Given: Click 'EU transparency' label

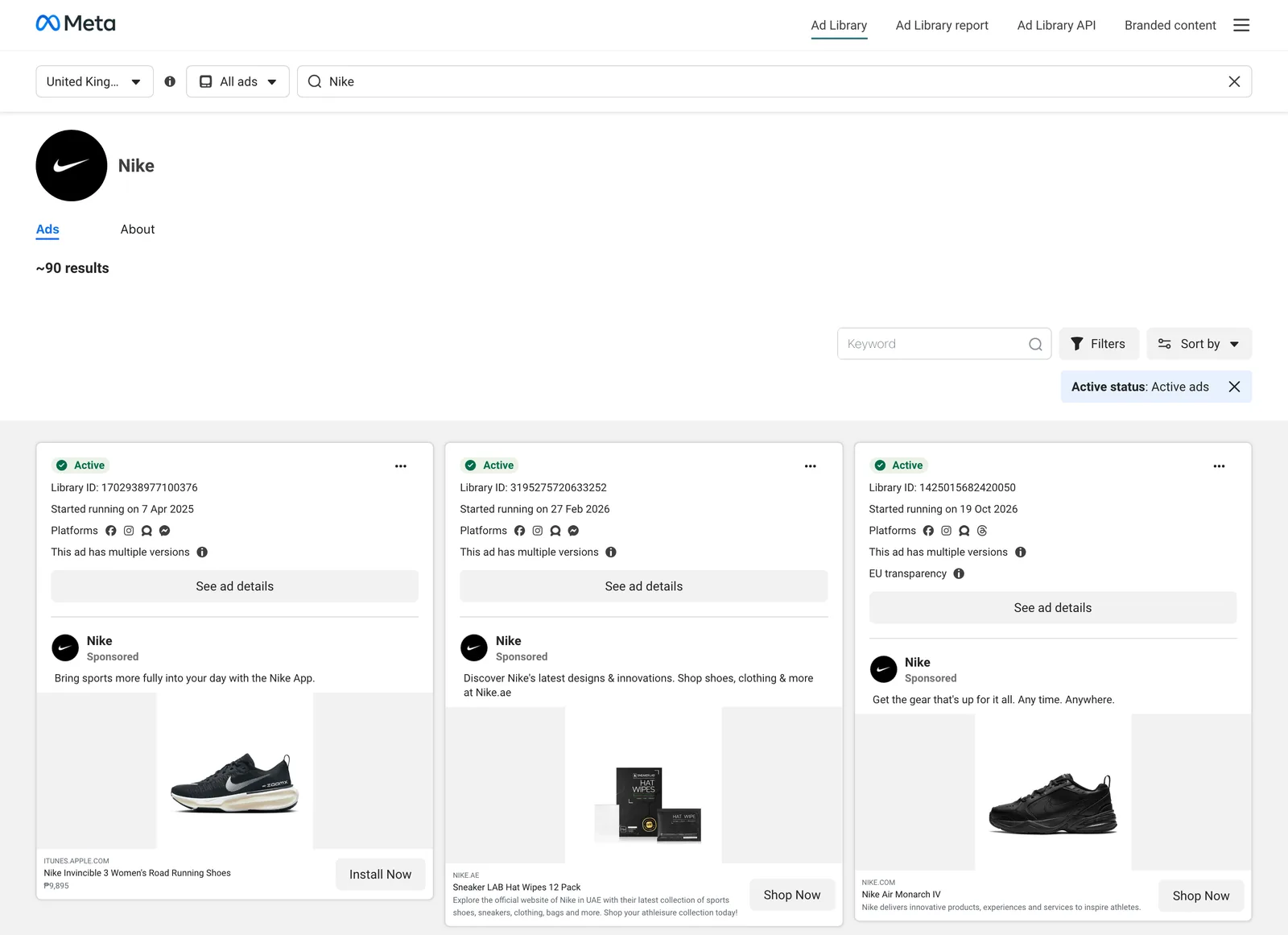Looking at the screenshot, I should pyautogui.click(x=908, y=574).
